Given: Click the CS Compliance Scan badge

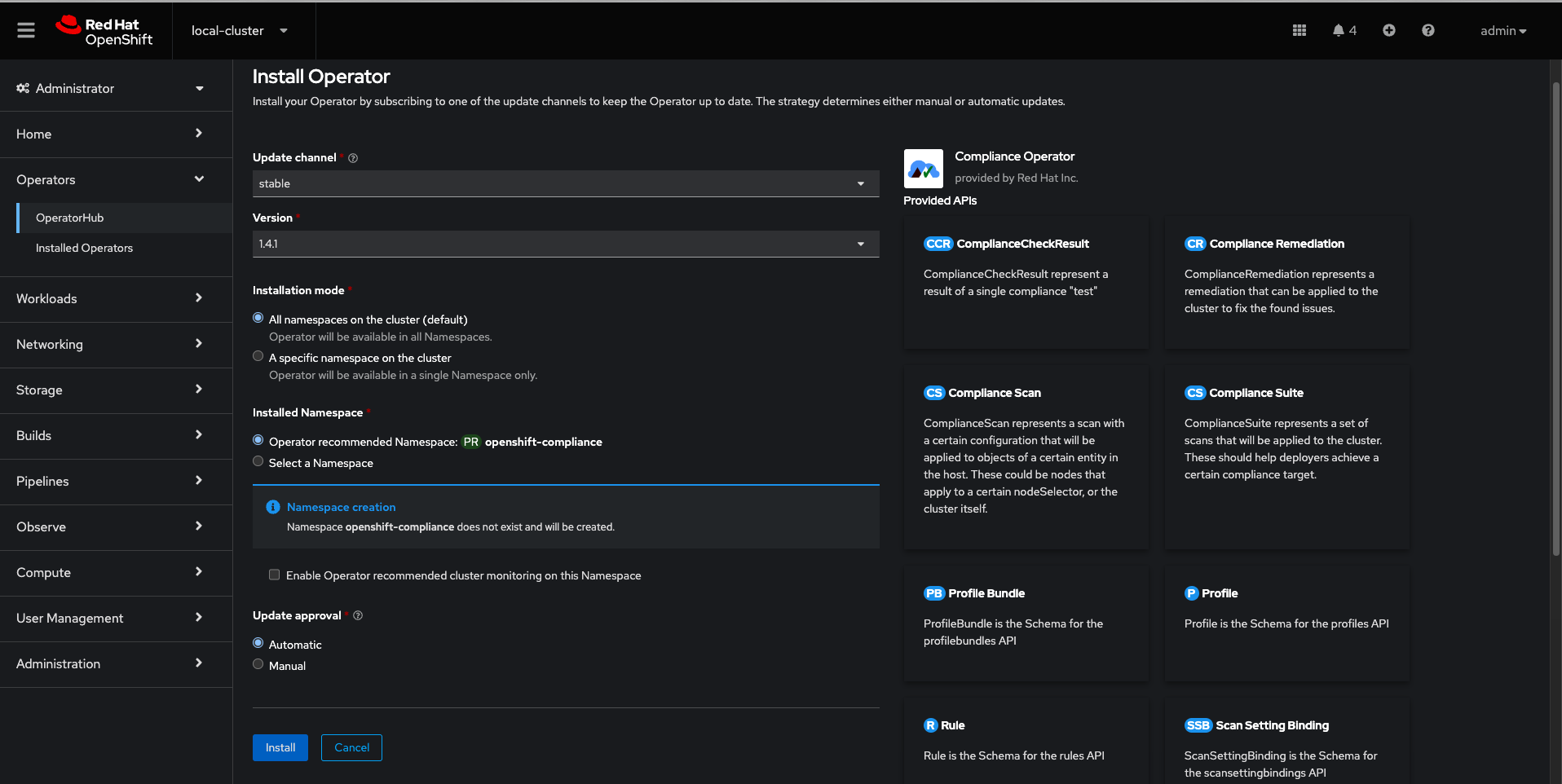Looking at the screenshot, I should (934, 393).
